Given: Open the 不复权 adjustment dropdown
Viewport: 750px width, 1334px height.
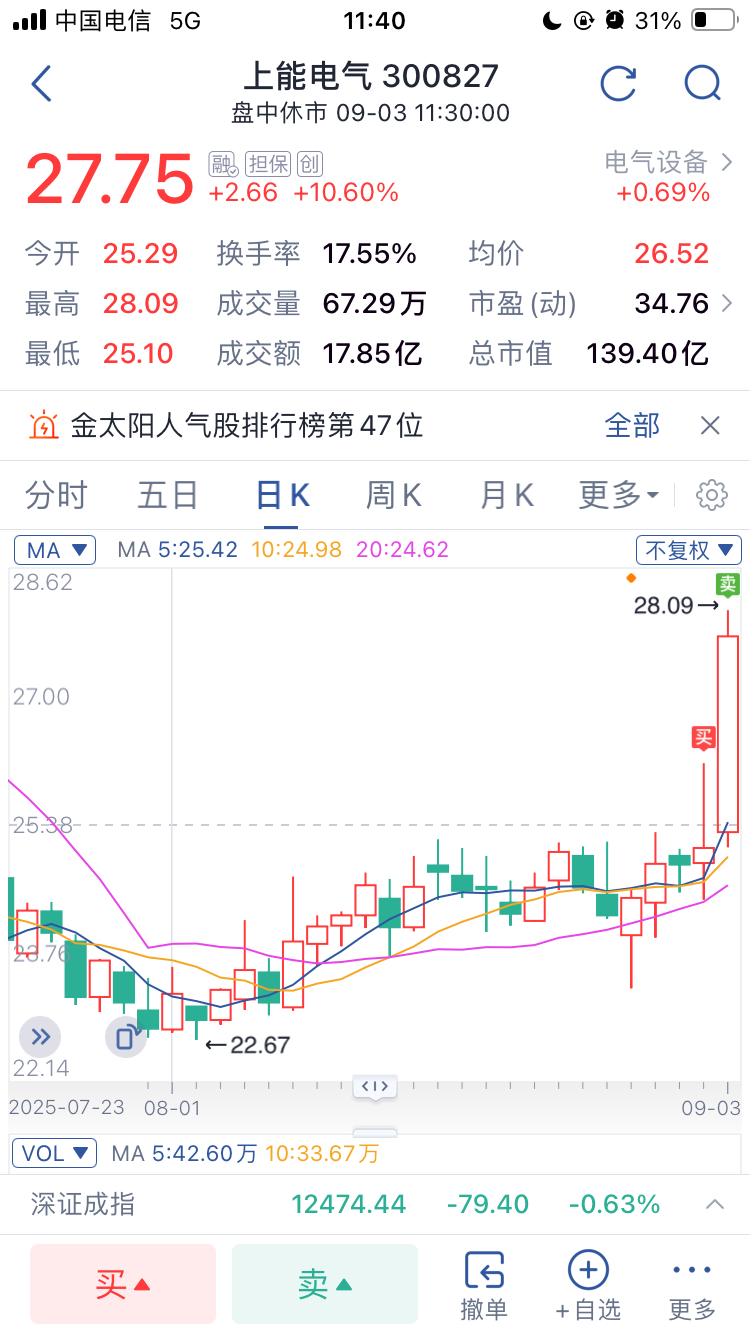Looking at the screenshot, I should [689, 549].
